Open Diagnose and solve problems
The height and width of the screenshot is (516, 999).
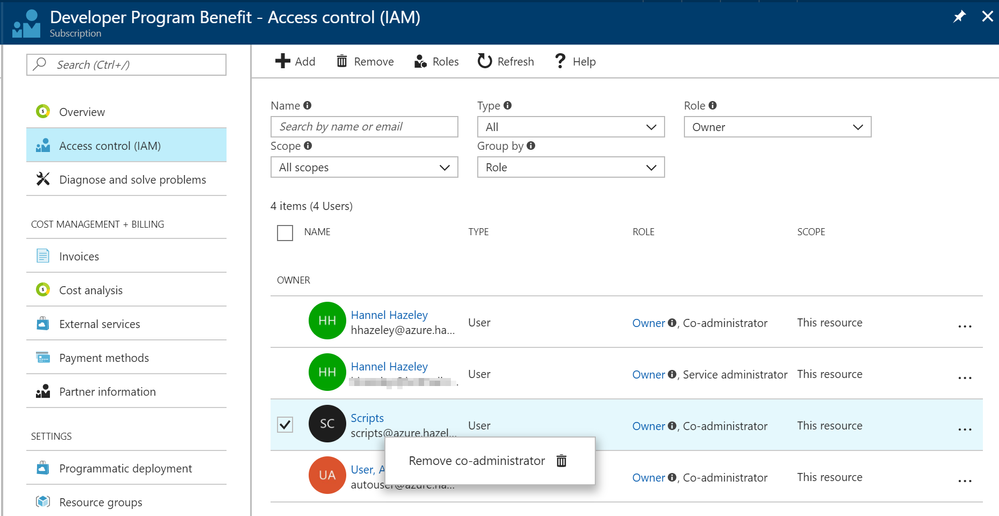tap(126, 179)
